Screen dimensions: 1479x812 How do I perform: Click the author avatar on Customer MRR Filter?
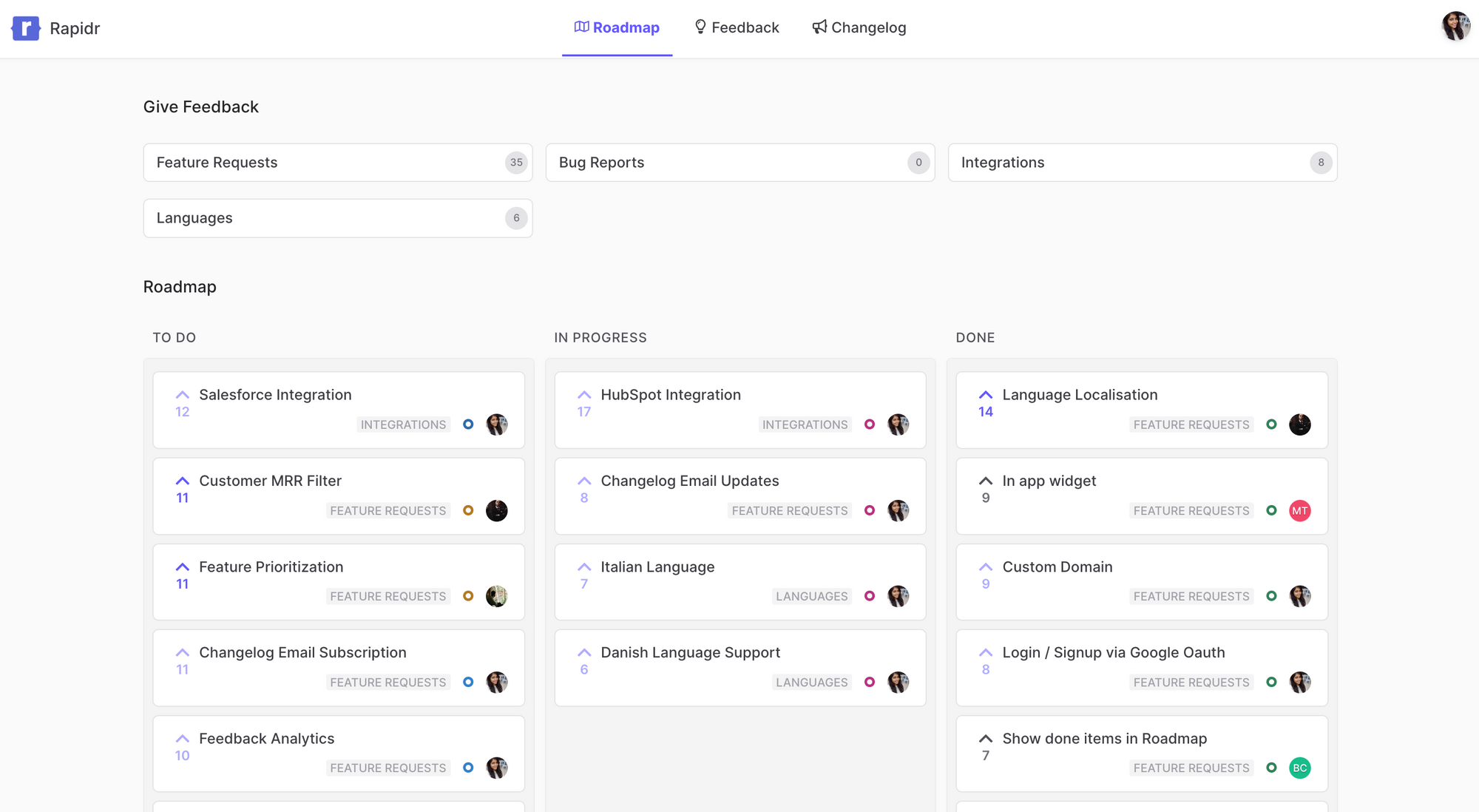pyautogui.click(x=497, y=511)
